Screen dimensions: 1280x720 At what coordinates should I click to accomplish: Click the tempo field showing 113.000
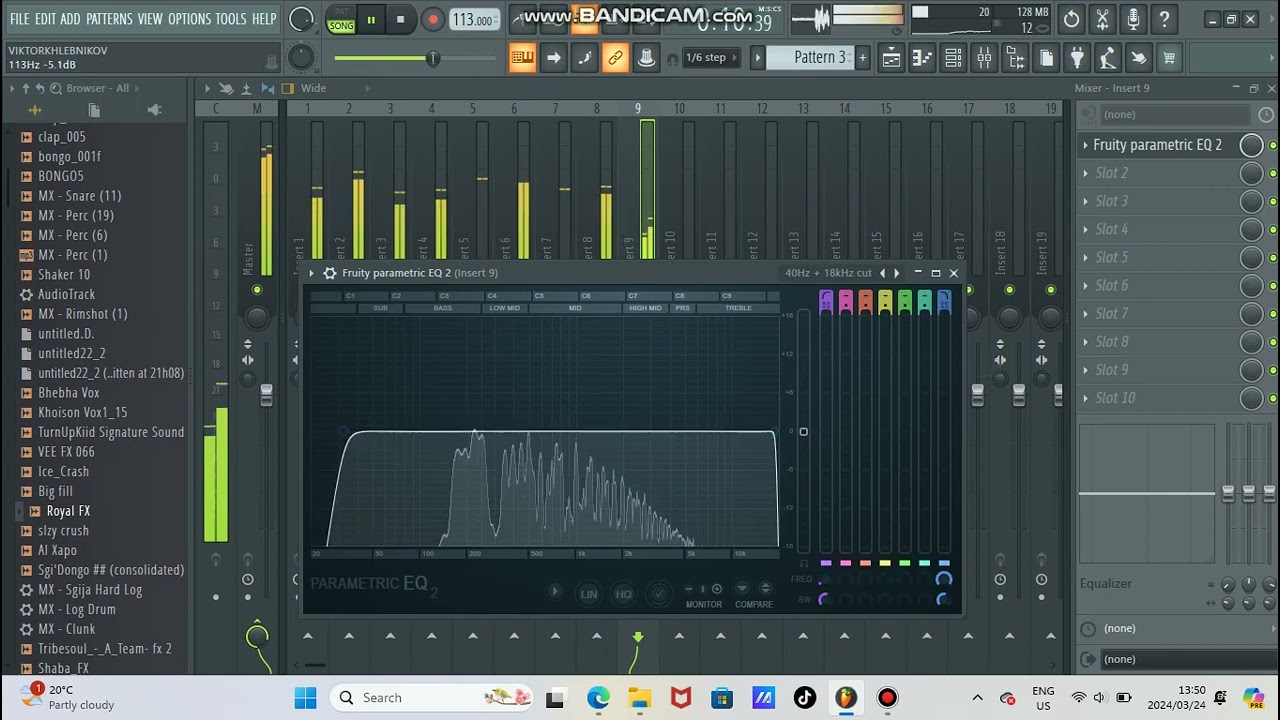473,19
